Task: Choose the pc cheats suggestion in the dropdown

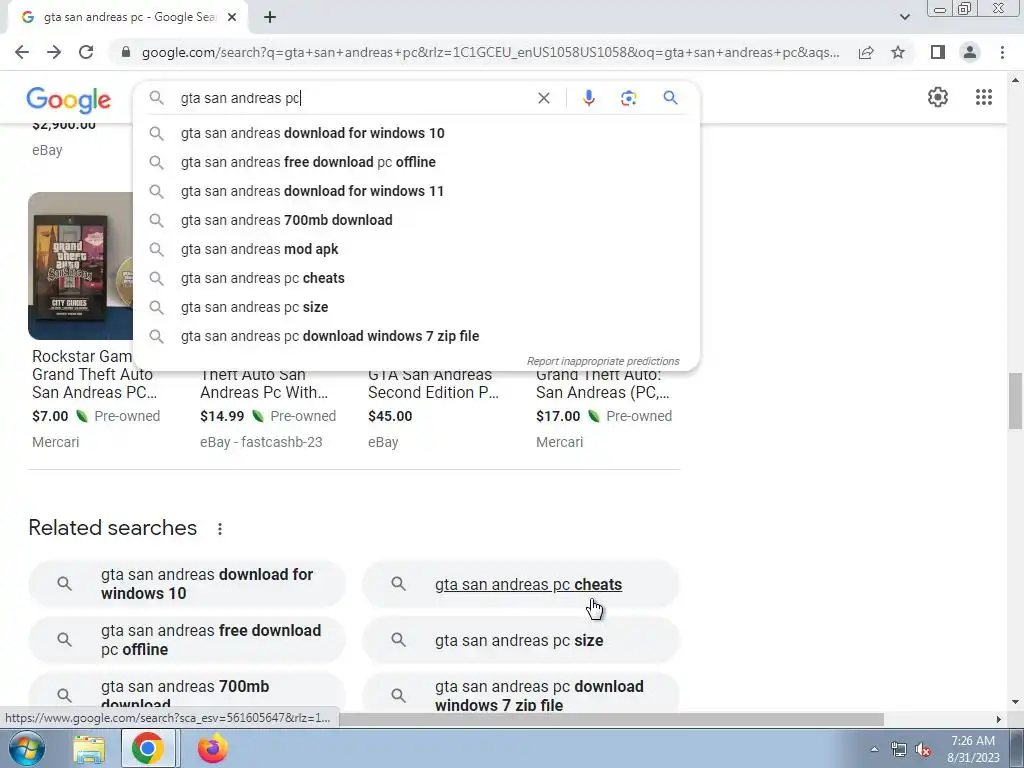Action: (416, 278)
